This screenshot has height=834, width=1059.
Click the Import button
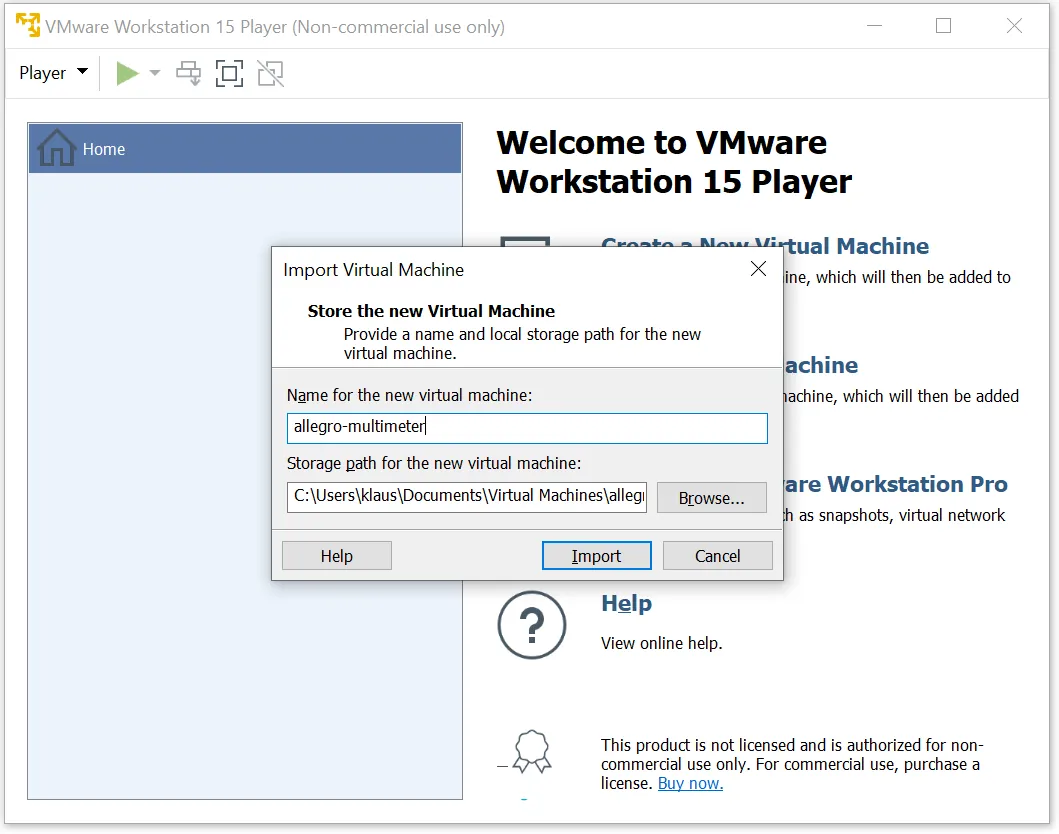[x=596, y=556]
